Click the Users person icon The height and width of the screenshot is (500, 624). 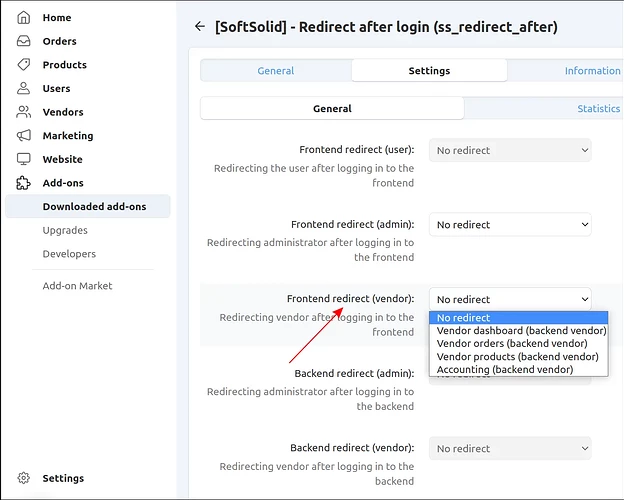(23, 88)
